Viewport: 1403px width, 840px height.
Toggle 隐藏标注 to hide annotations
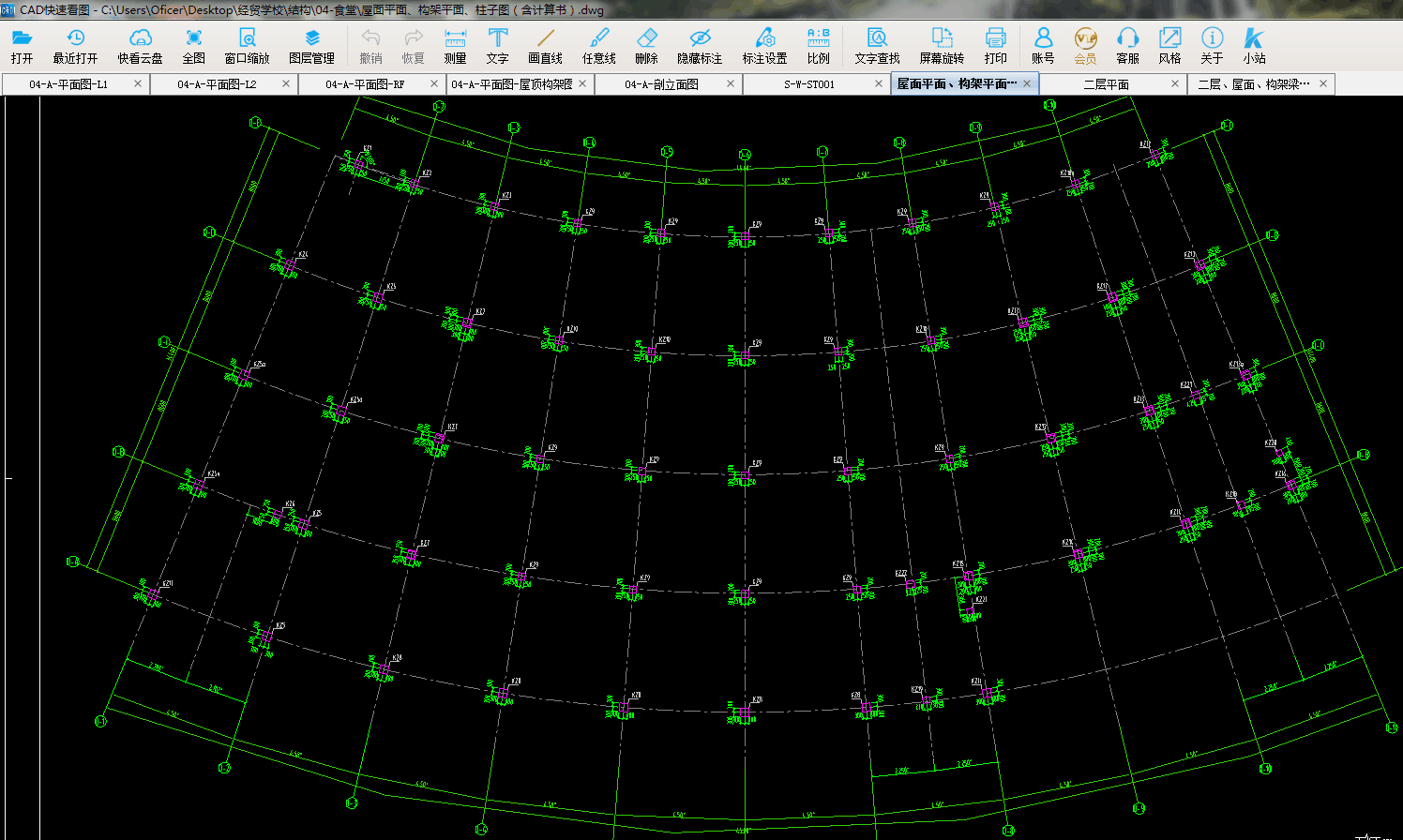click(700, 46)
